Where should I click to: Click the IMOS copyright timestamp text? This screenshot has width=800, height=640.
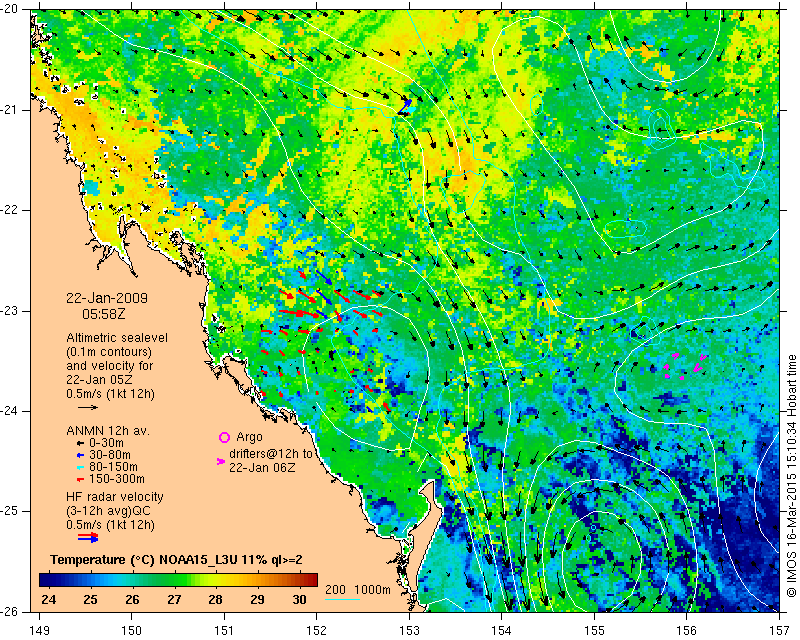[791, 476]
